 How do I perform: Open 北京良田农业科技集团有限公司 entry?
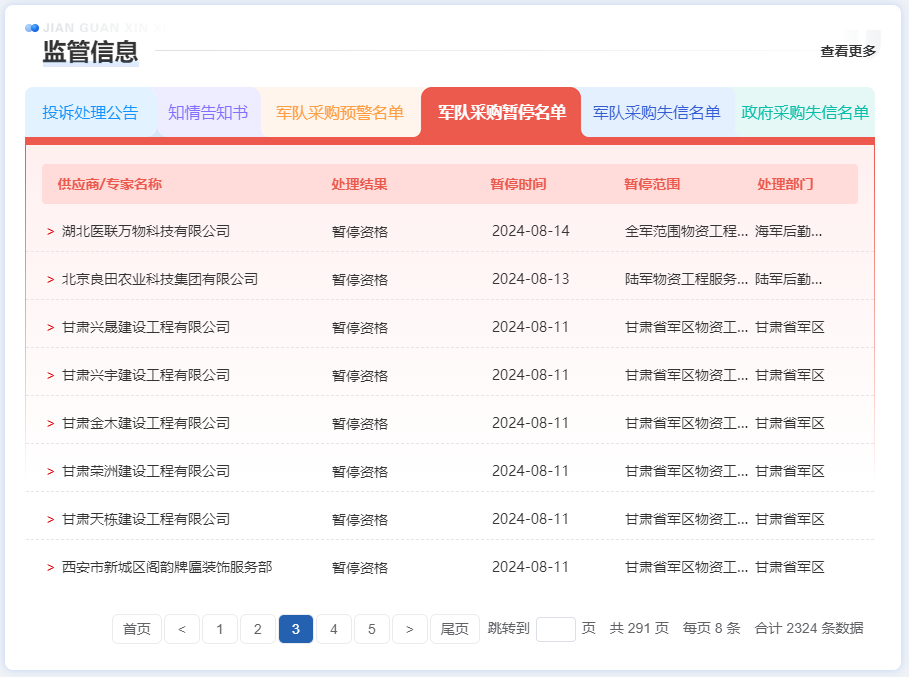click(160, 279)
